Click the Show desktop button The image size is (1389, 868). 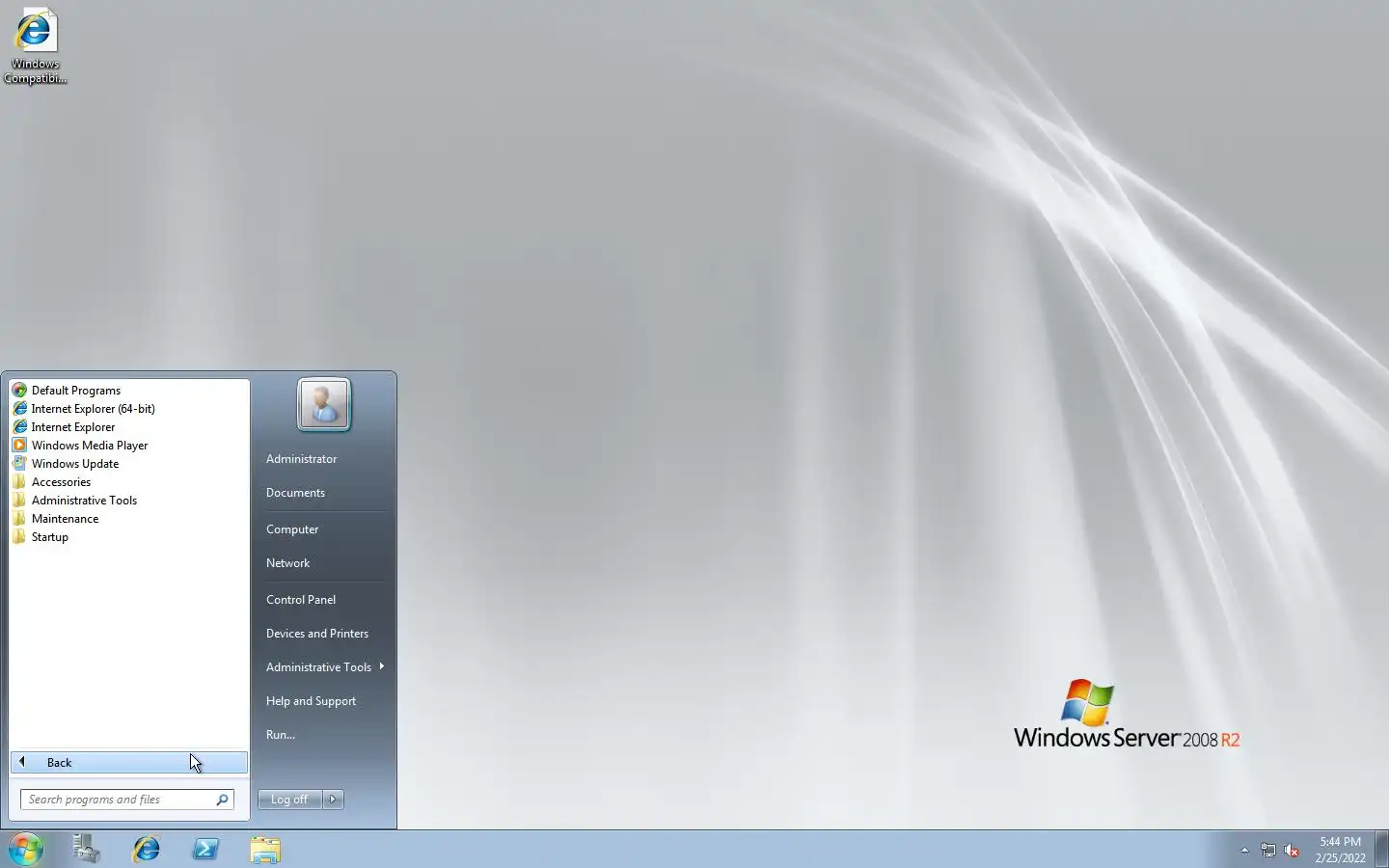click(1381, 849)
